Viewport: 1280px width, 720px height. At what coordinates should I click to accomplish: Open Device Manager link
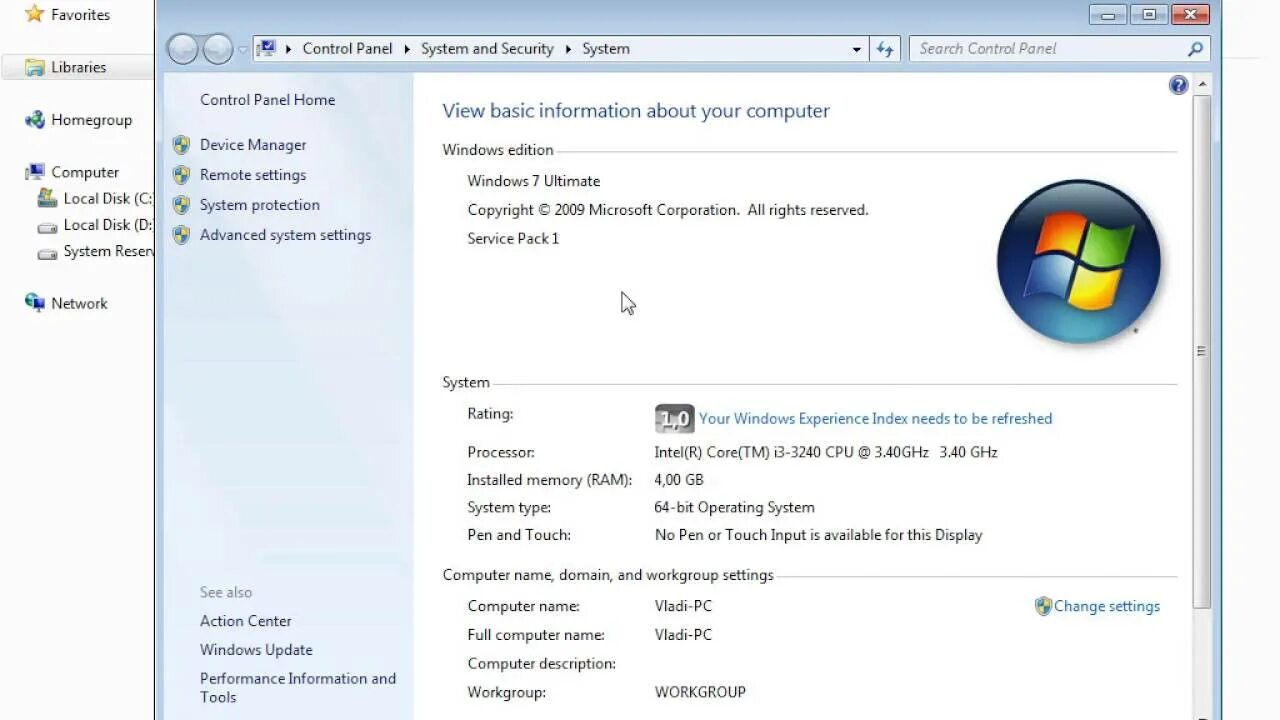[253, 145]
